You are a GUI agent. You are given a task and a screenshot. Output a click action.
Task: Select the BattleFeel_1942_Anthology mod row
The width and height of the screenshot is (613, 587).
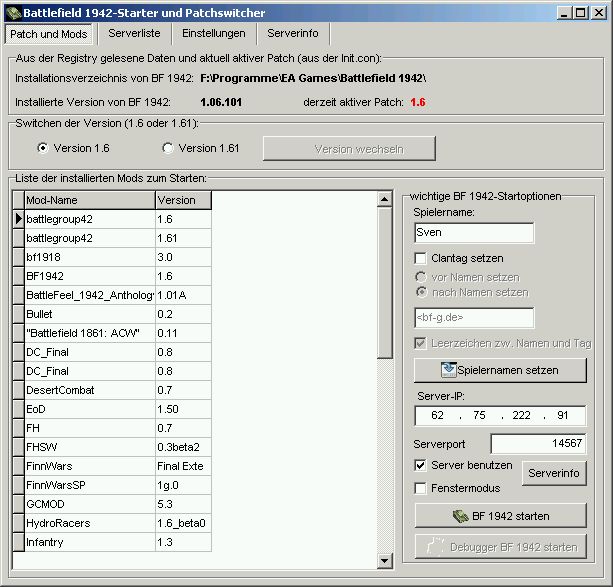point(112,295)
